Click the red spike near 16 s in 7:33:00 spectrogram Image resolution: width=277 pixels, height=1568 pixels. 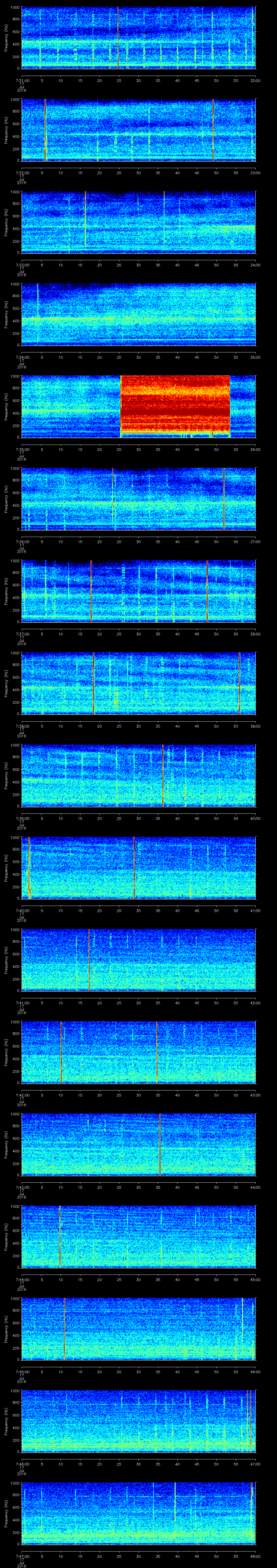tap(85, 219)
